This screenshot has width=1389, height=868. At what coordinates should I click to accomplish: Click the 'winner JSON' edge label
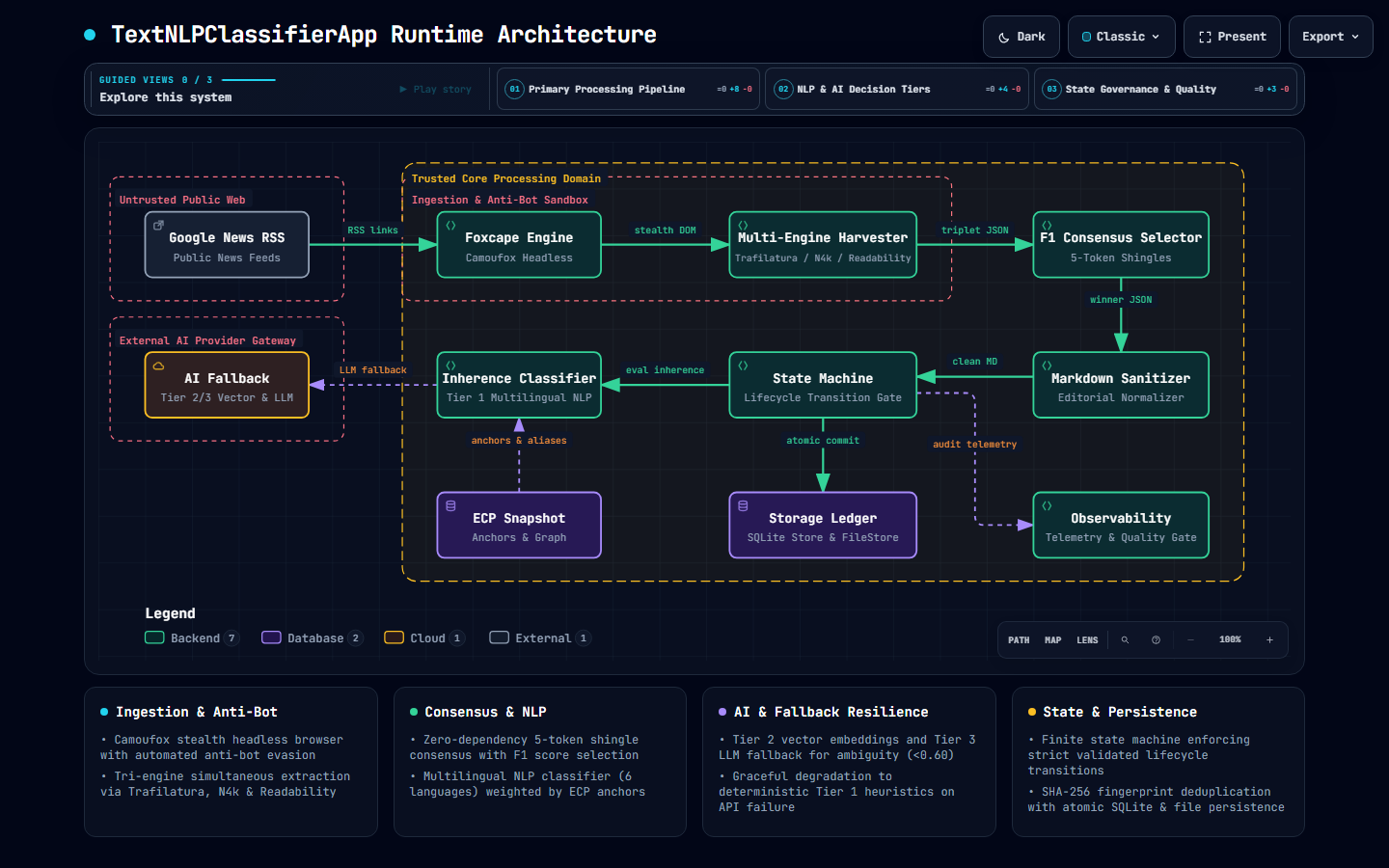pos(1121,300)
